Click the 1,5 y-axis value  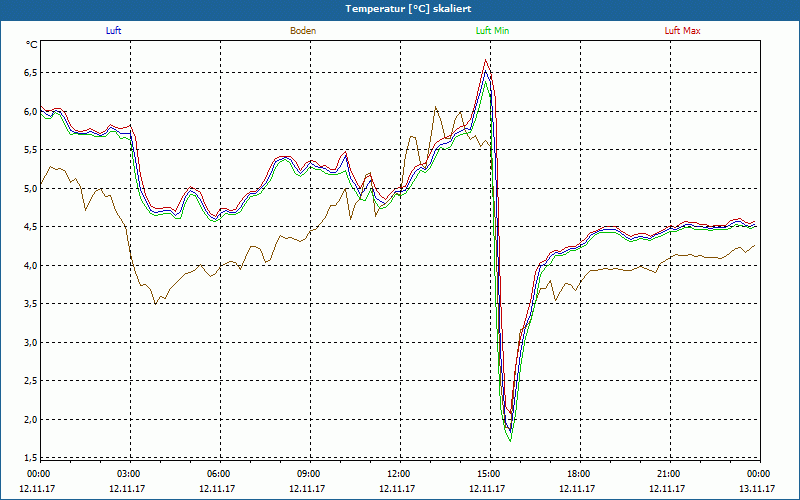tap(31, 457)
